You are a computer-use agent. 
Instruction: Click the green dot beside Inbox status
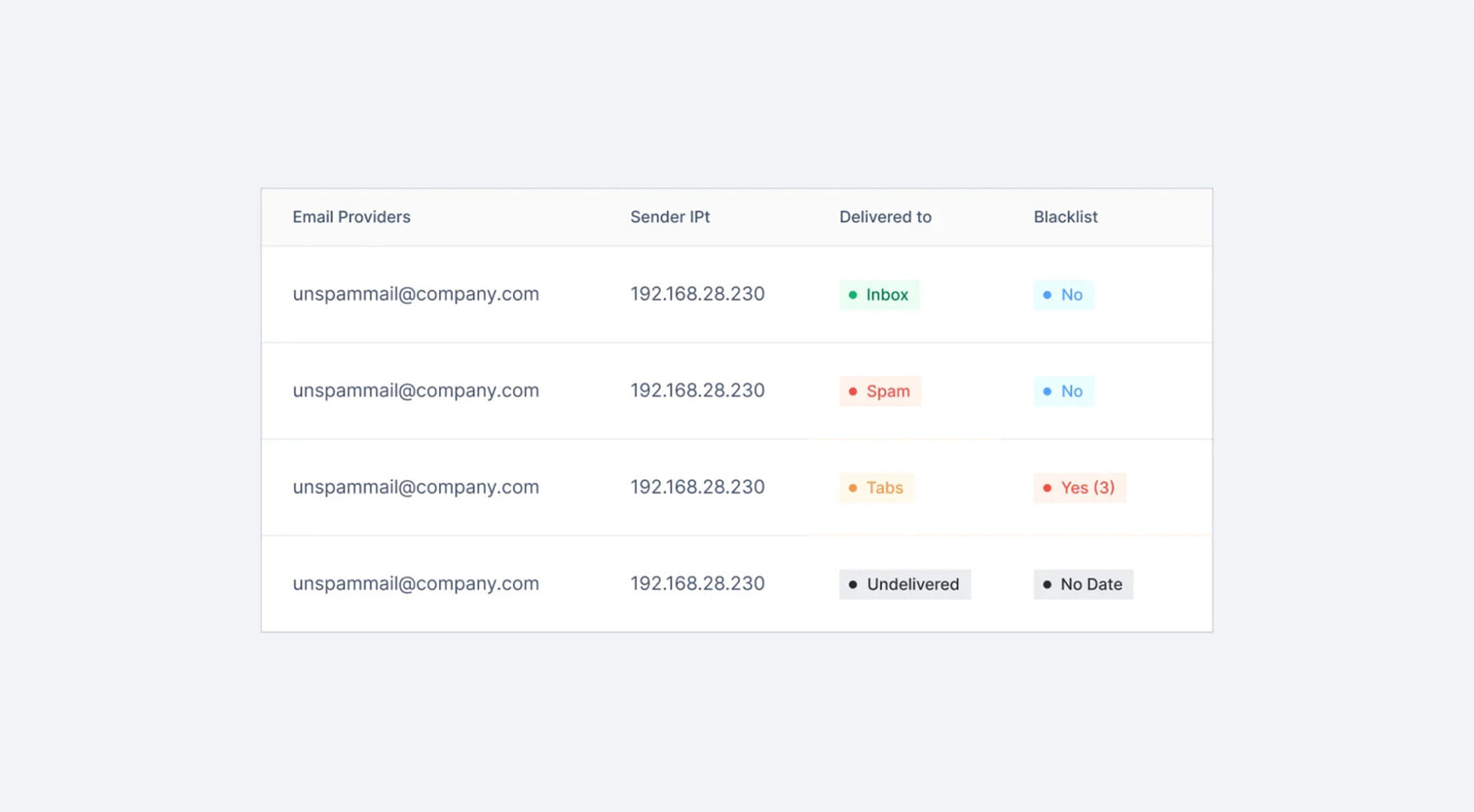(852, 295)
